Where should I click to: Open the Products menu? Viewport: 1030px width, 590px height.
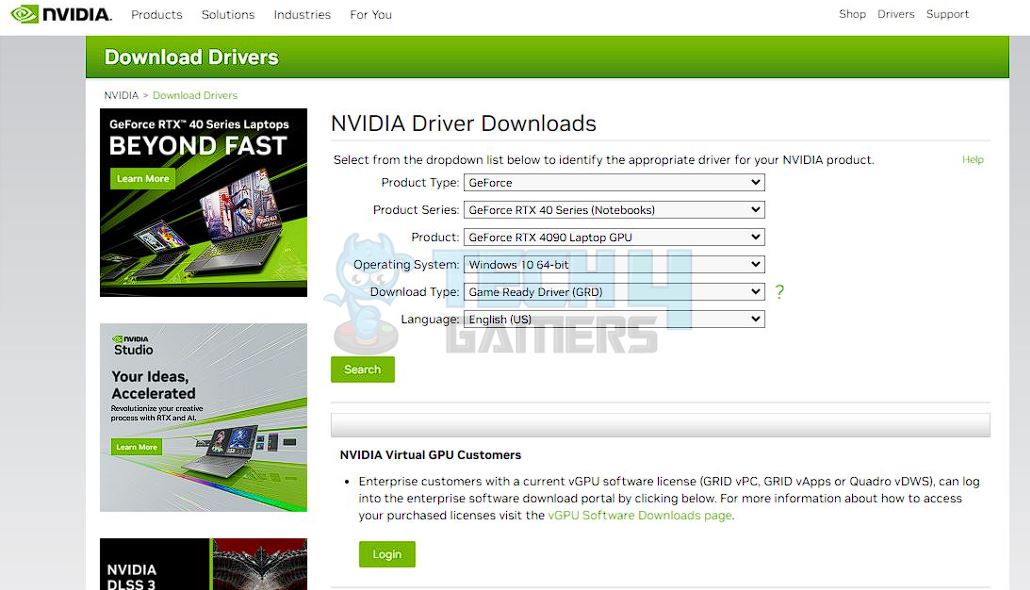156,14
